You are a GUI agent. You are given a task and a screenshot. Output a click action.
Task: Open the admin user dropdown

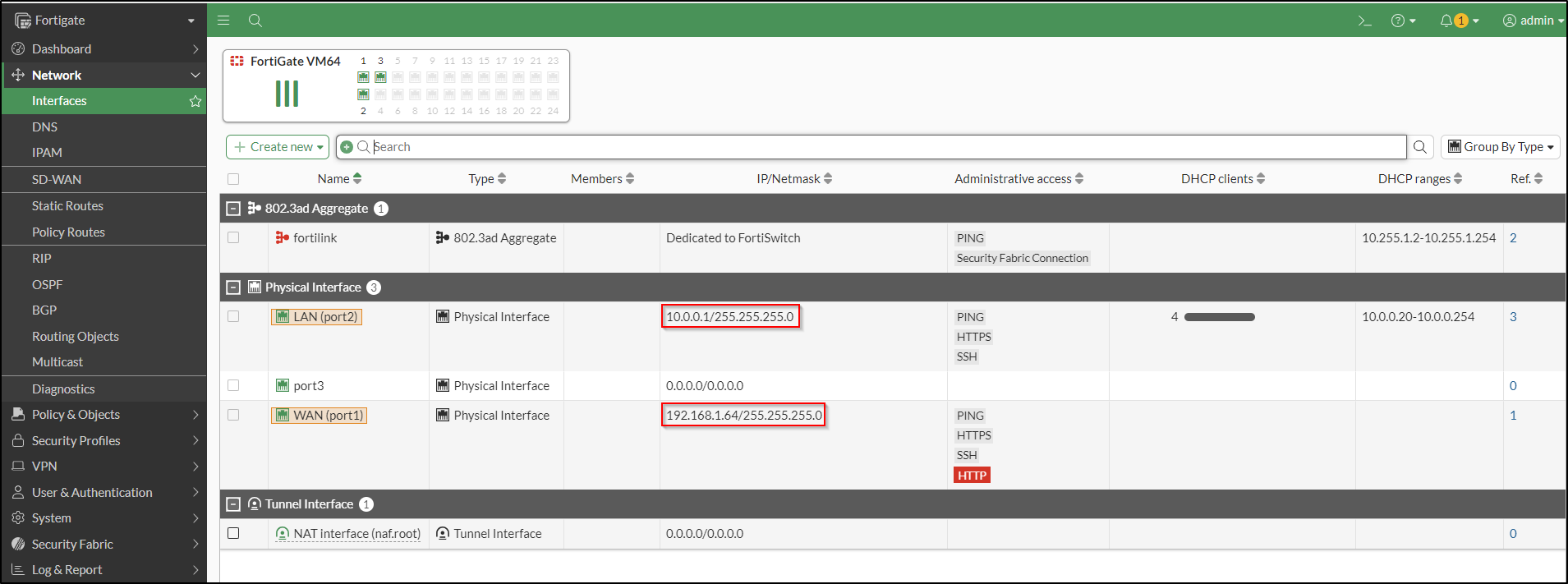1533,21
